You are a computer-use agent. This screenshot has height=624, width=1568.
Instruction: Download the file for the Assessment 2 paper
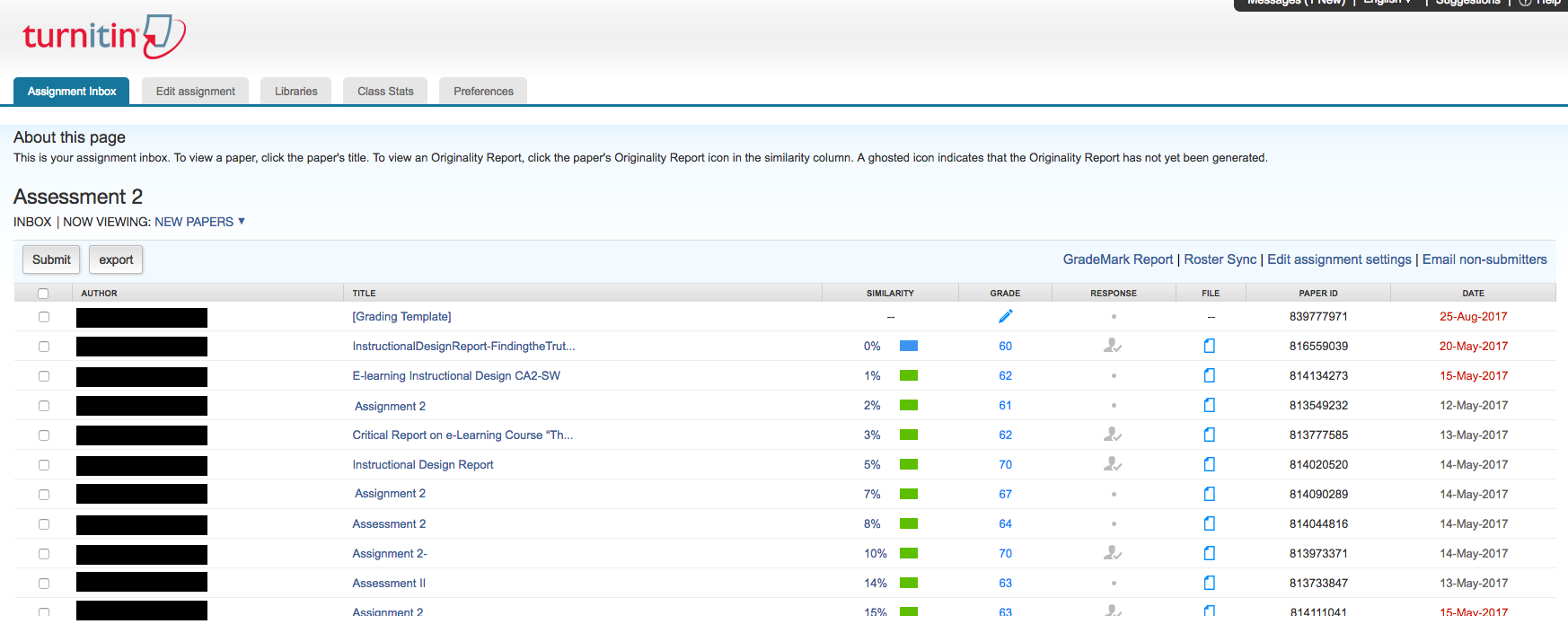tap(1210, 523)
